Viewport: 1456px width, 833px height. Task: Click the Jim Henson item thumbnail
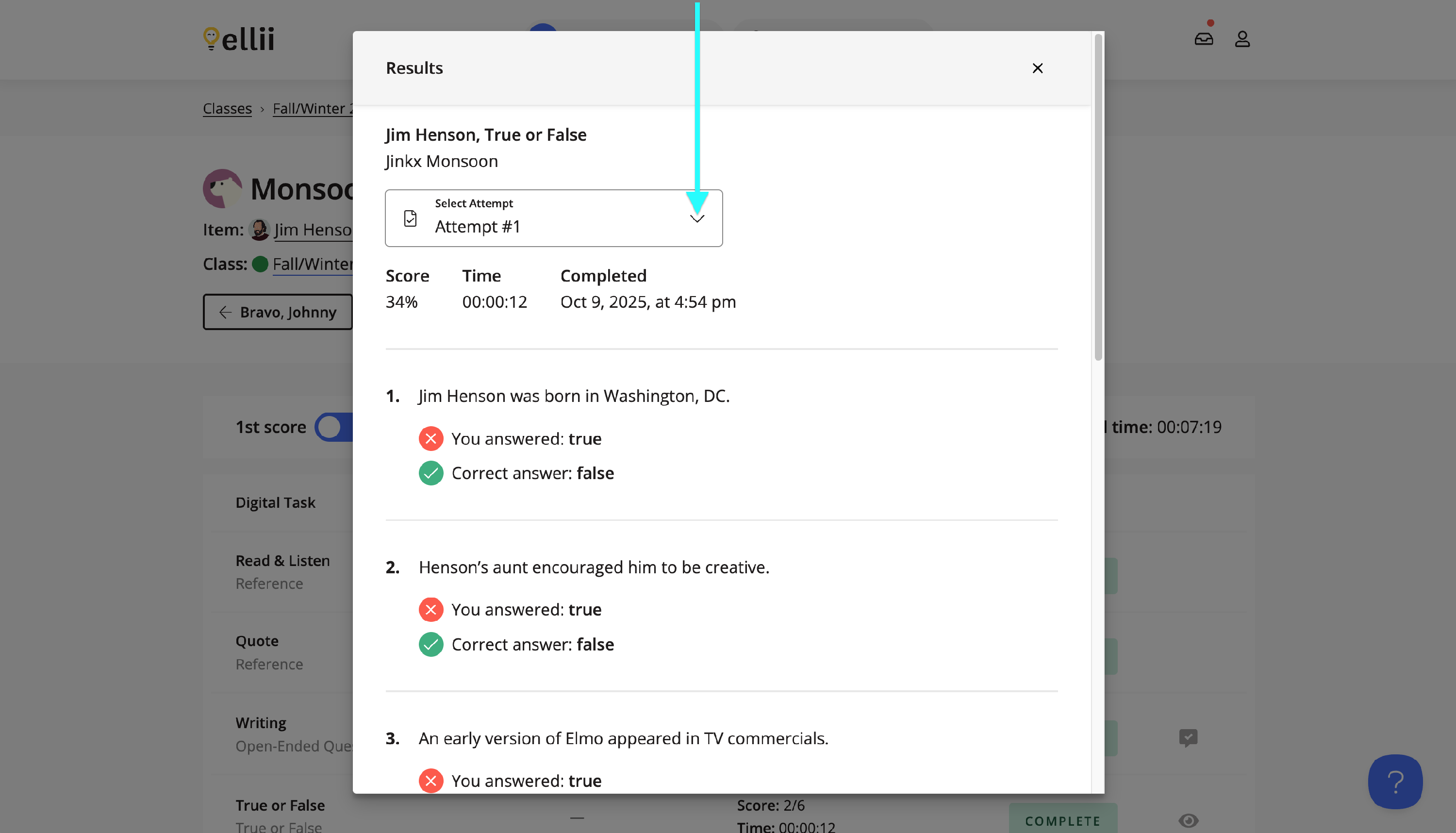point(260,230)
